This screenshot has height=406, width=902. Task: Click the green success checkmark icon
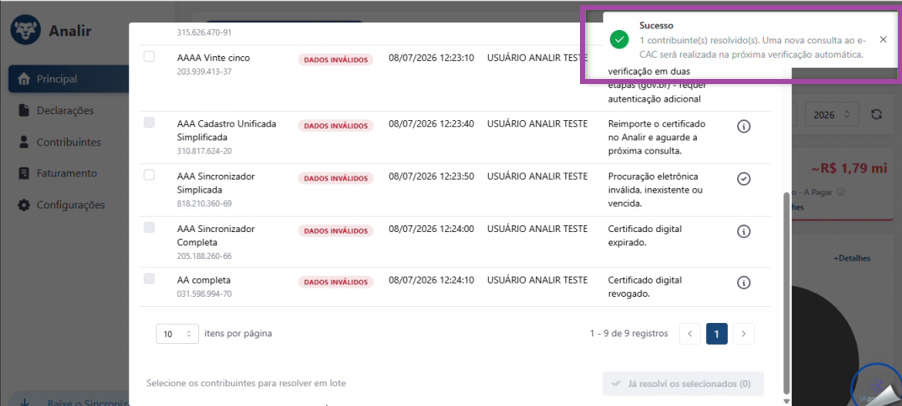[x=619, y=40]
